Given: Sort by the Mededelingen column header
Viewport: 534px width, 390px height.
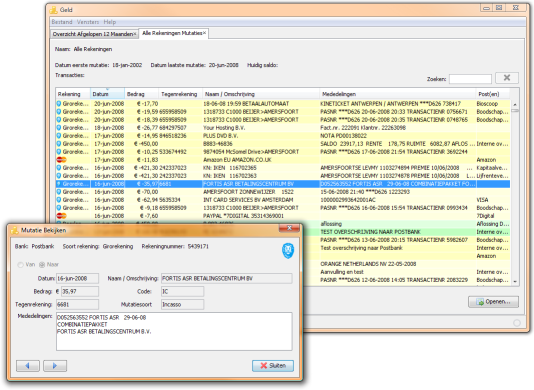Looking at the screenshot, I should (x=397, y=94).
